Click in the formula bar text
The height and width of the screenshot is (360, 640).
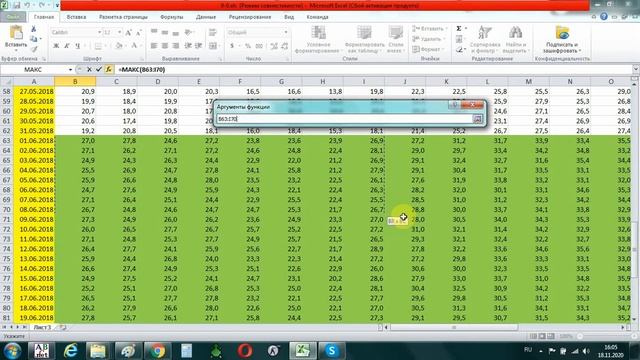point(142,70)
